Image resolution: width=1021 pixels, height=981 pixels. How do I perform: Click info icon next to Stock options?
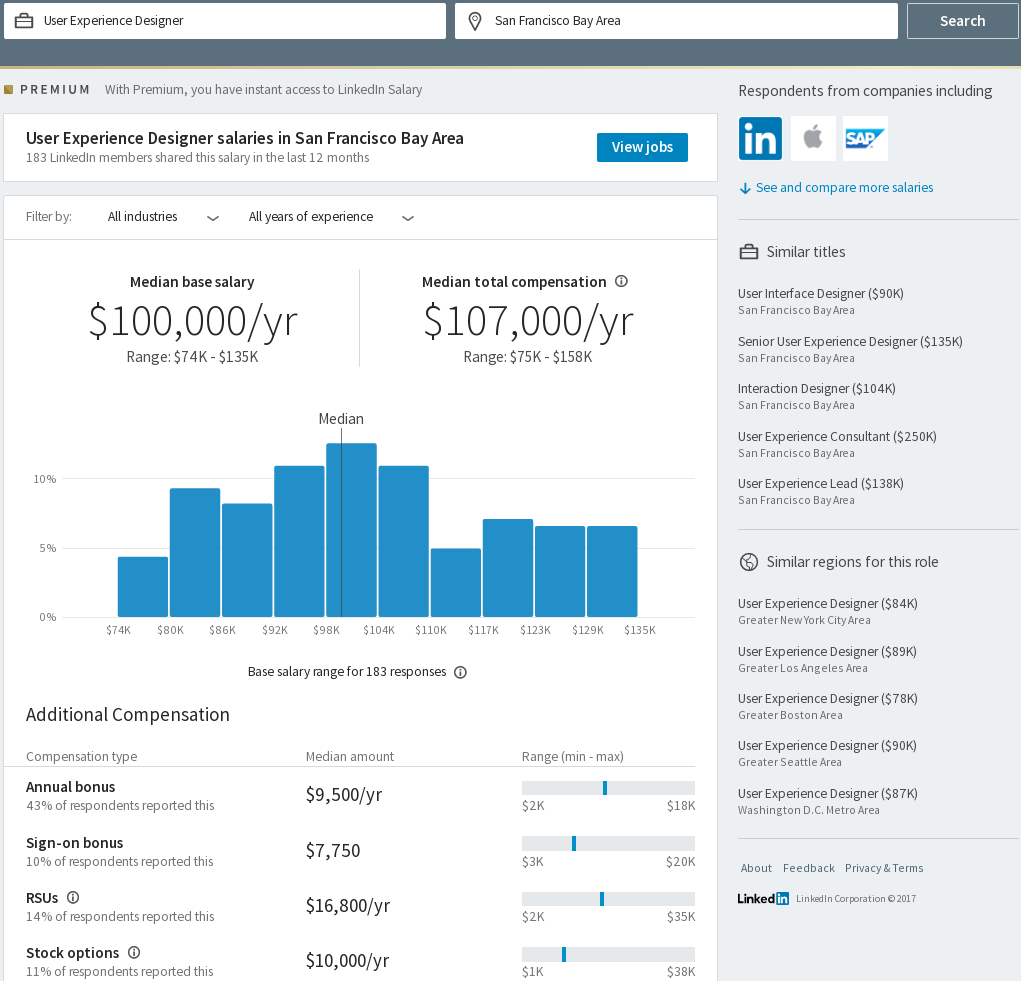click(134, 953)
